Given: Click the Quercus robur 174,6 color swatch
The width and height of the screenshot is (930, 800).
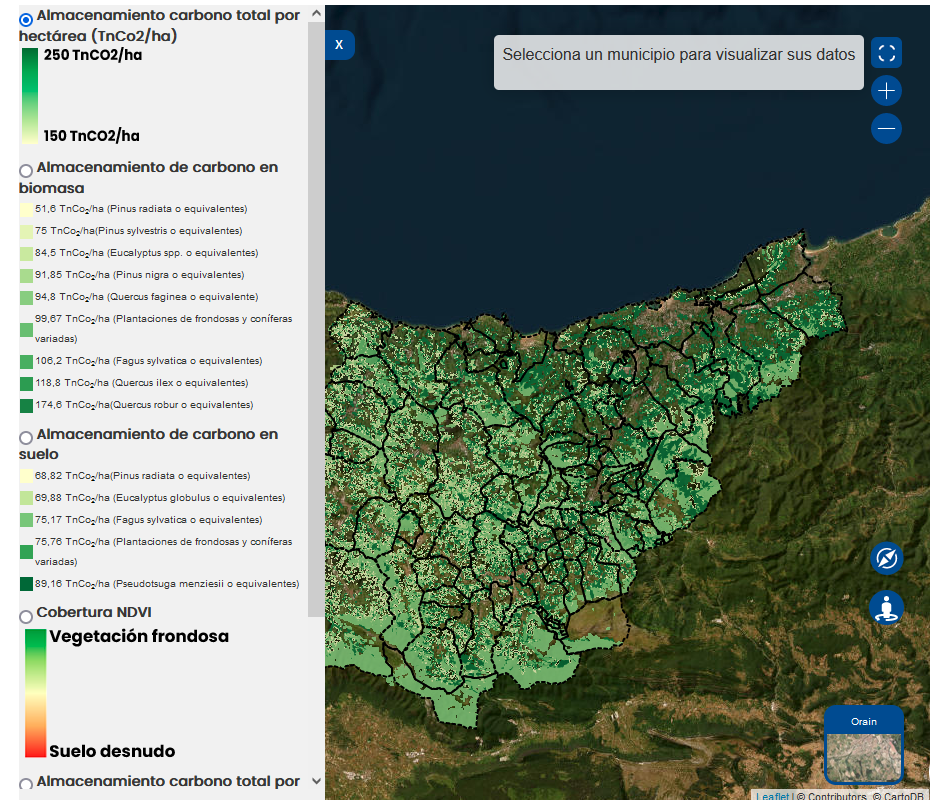Looking at the screenshot, I should (26, 405).
